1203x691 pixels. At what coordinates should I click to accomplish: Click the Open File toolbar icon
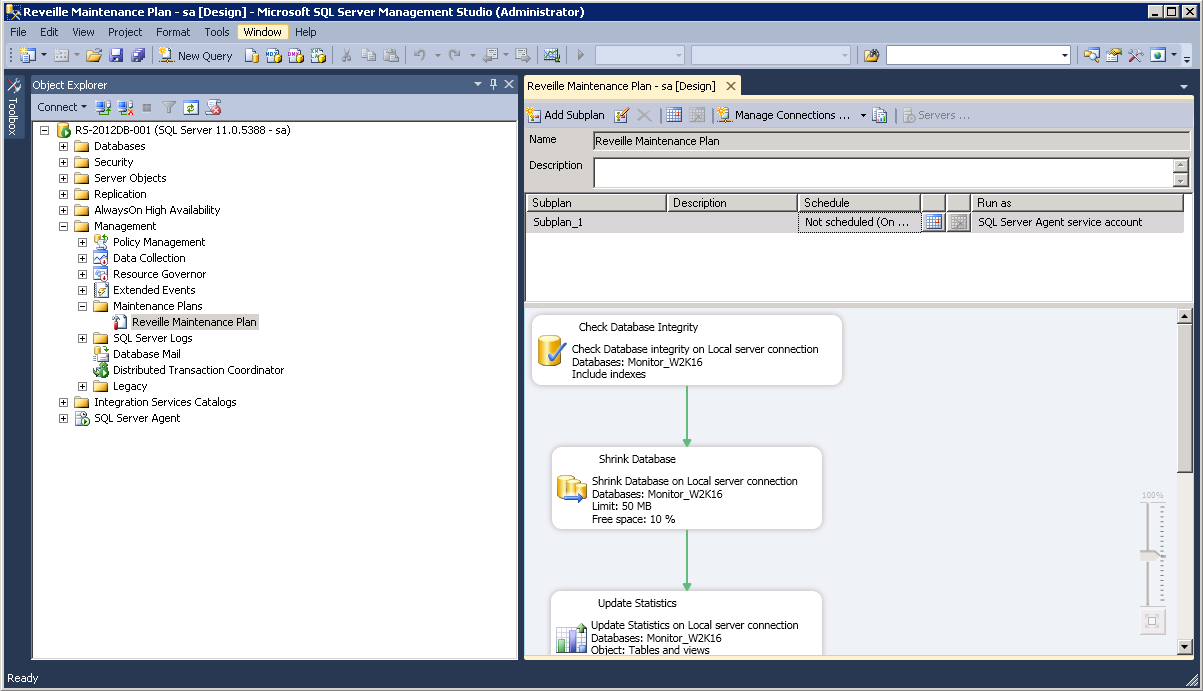[93, 56]
